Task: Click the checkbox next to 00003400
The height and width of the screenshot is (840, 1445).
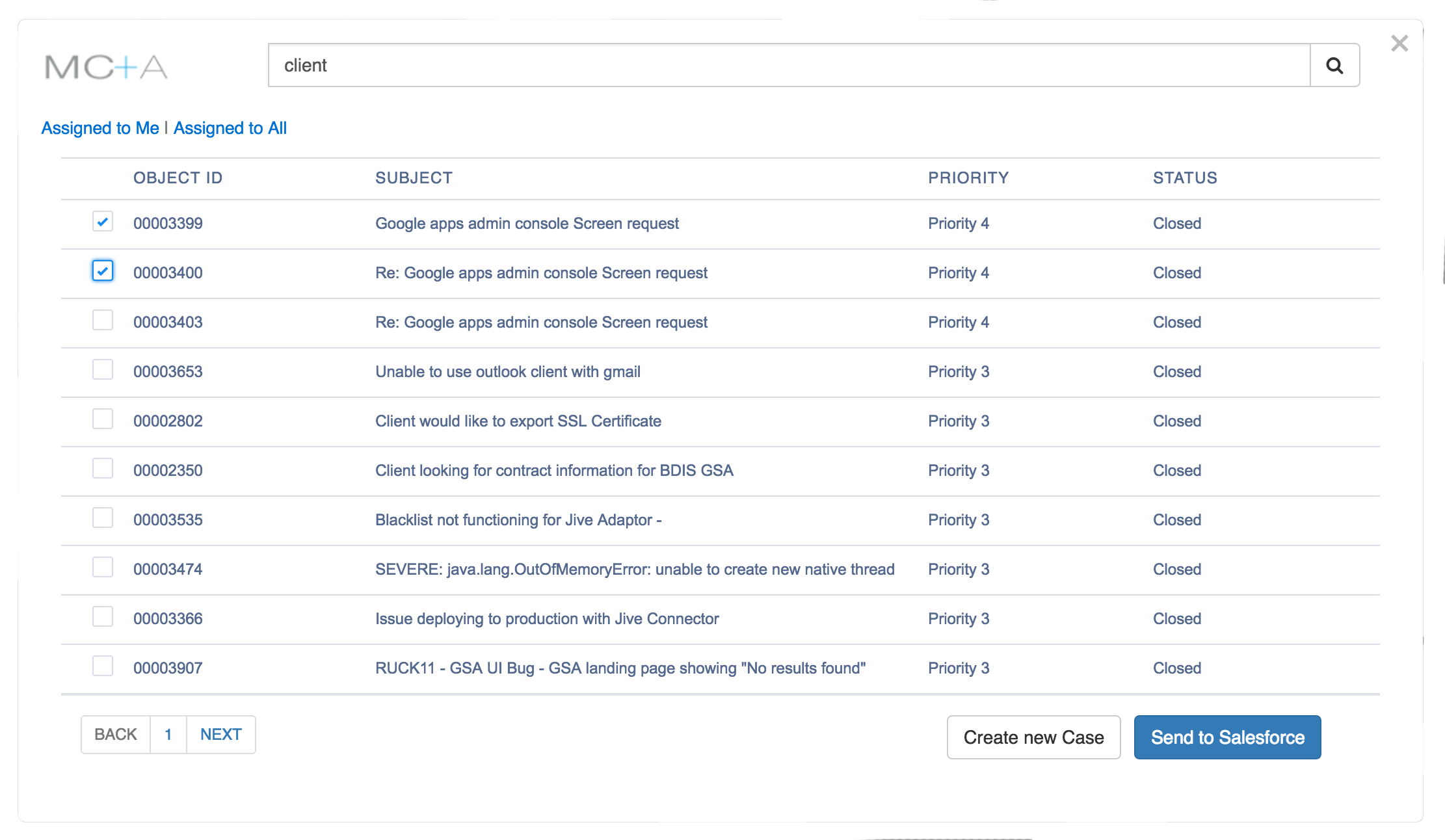Action: point(102,271)
